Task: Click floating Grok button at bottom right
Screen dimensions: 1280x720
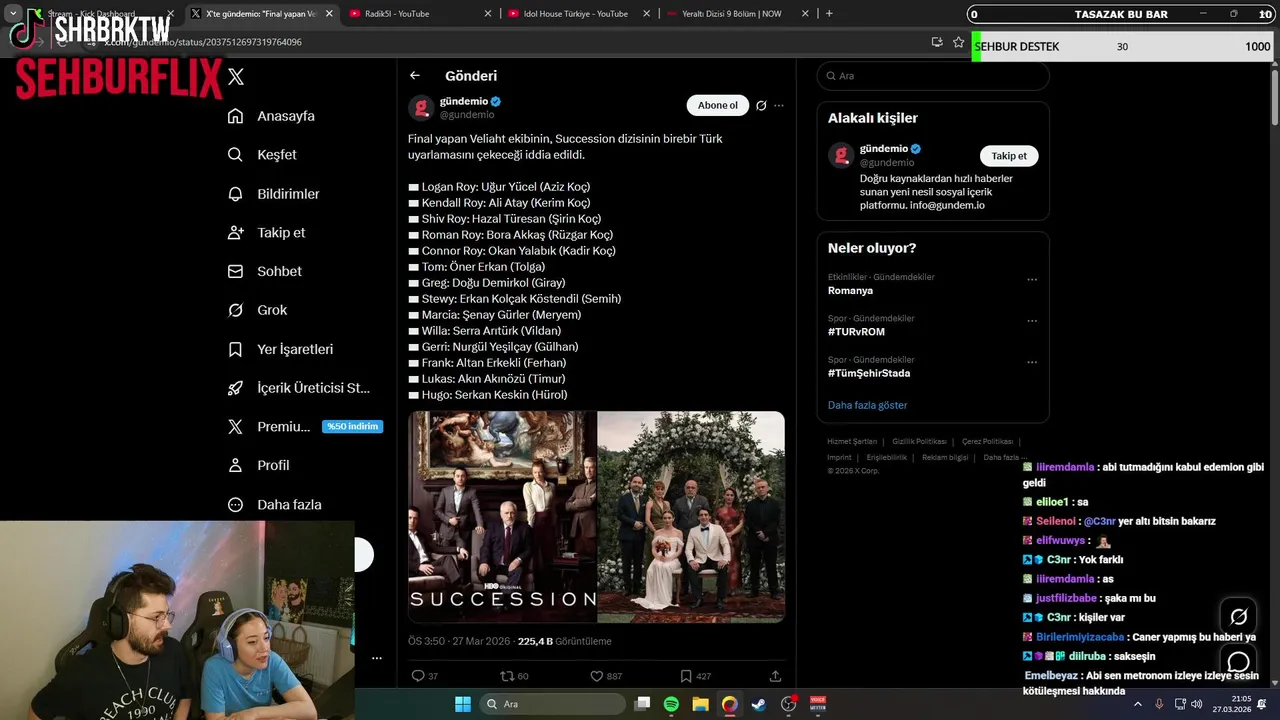Action: pyautogui.click(x=1239, y=617)
